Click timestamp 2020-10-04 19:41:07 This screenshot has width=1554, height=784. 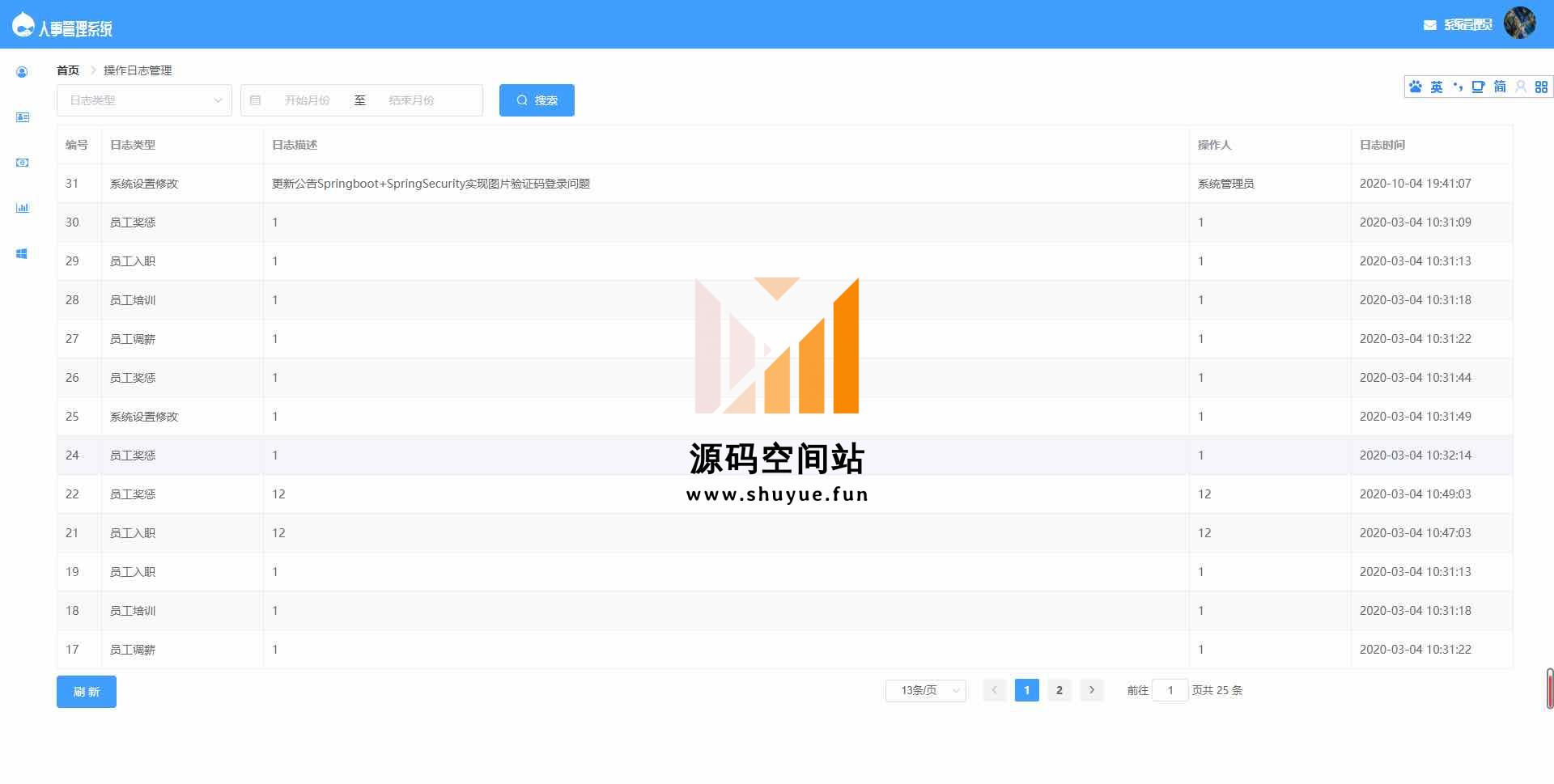coord(1416,184)
